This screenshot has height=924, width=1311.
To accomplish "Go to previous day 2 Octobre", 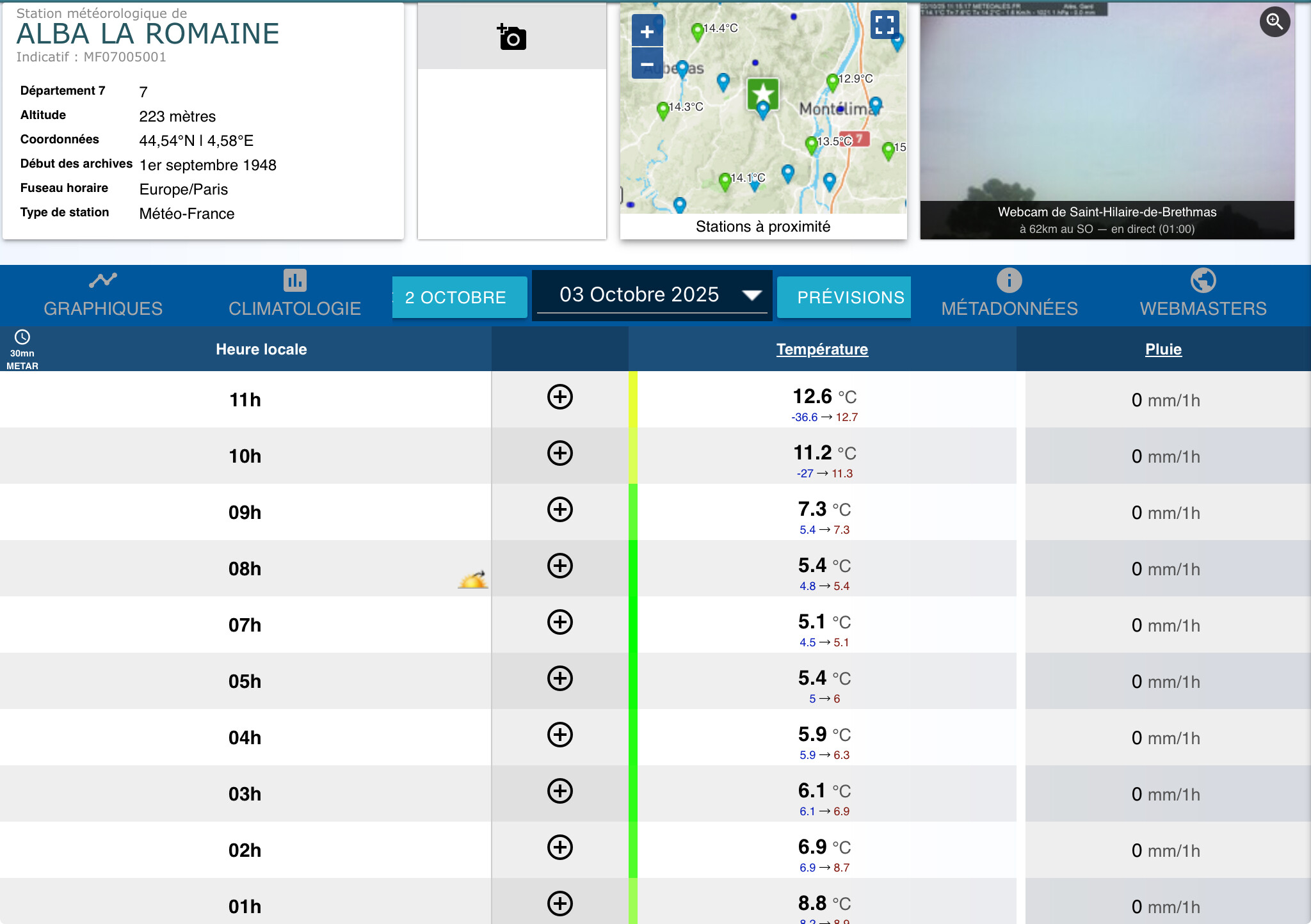I will tap(459, 298).
